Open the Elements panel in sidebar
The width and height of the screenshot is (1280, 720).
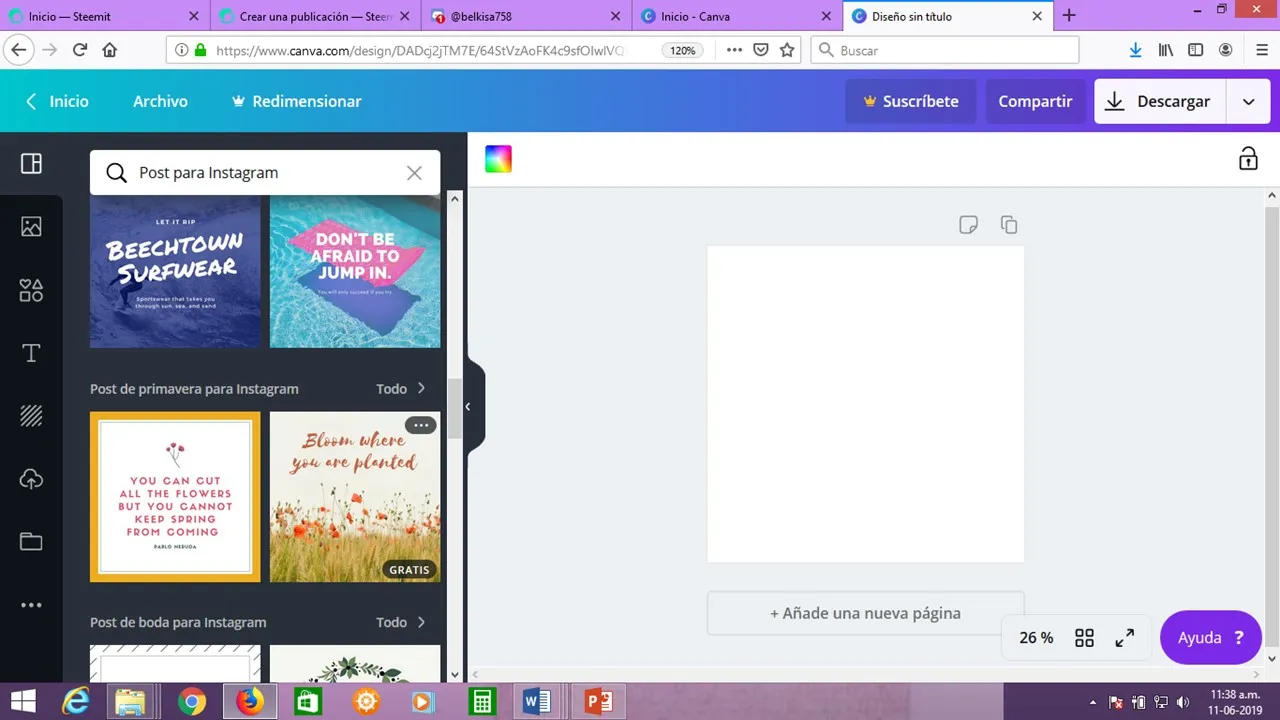[31, 290]
